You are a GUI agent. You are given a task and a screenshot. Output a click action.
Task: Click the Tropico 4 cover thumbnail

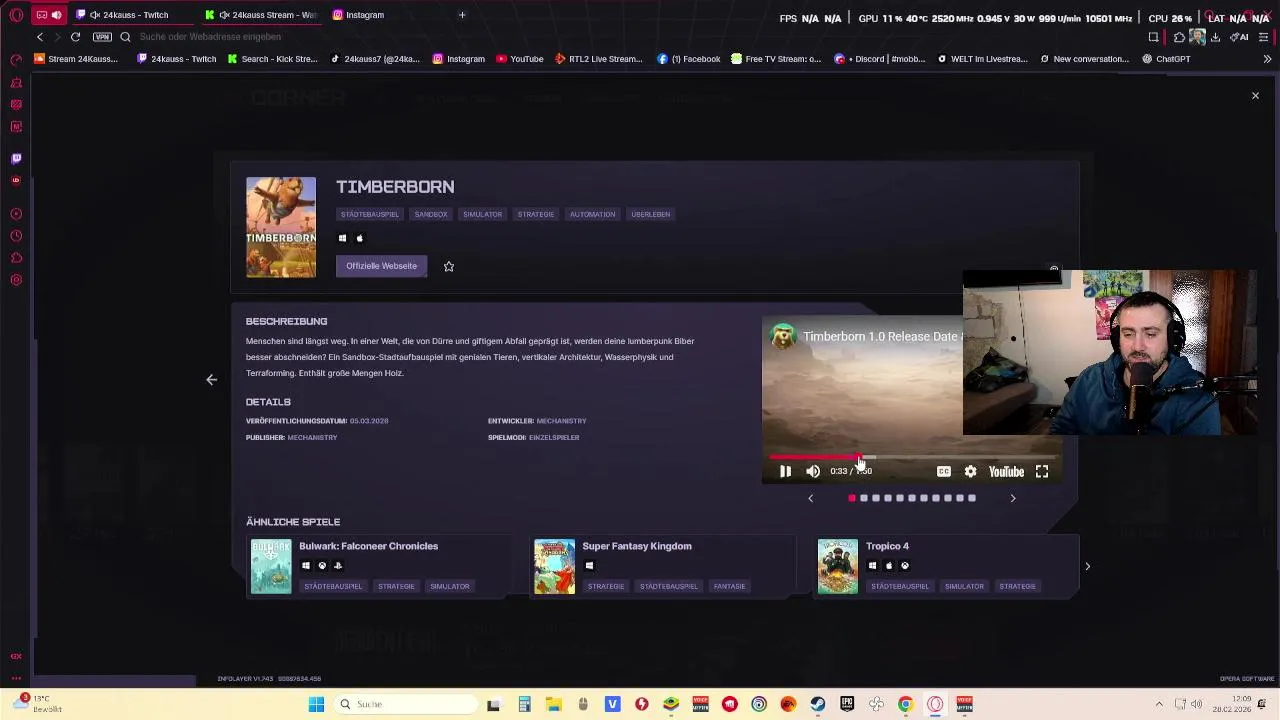(838, 566)
